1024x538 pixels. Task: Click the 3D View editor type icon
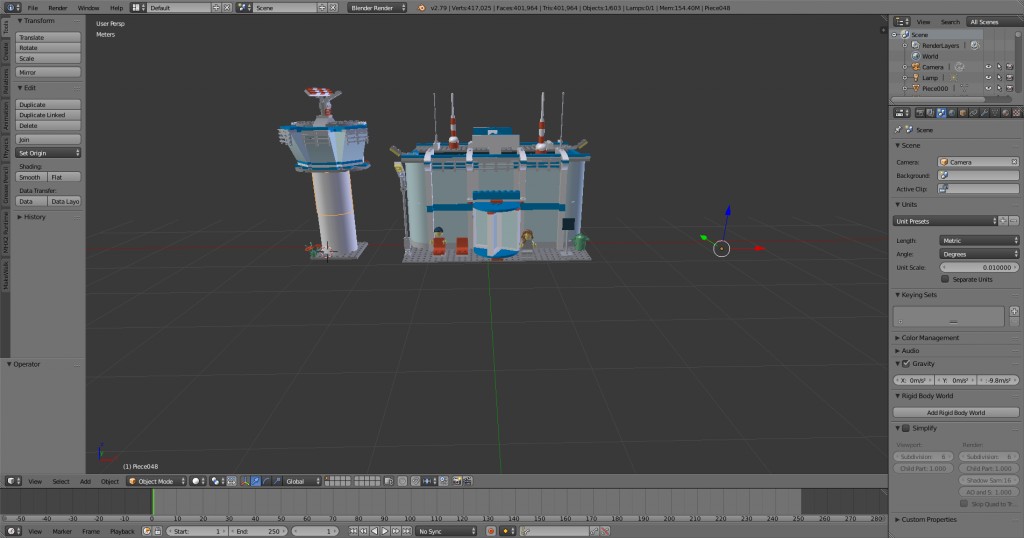point(13,481)
